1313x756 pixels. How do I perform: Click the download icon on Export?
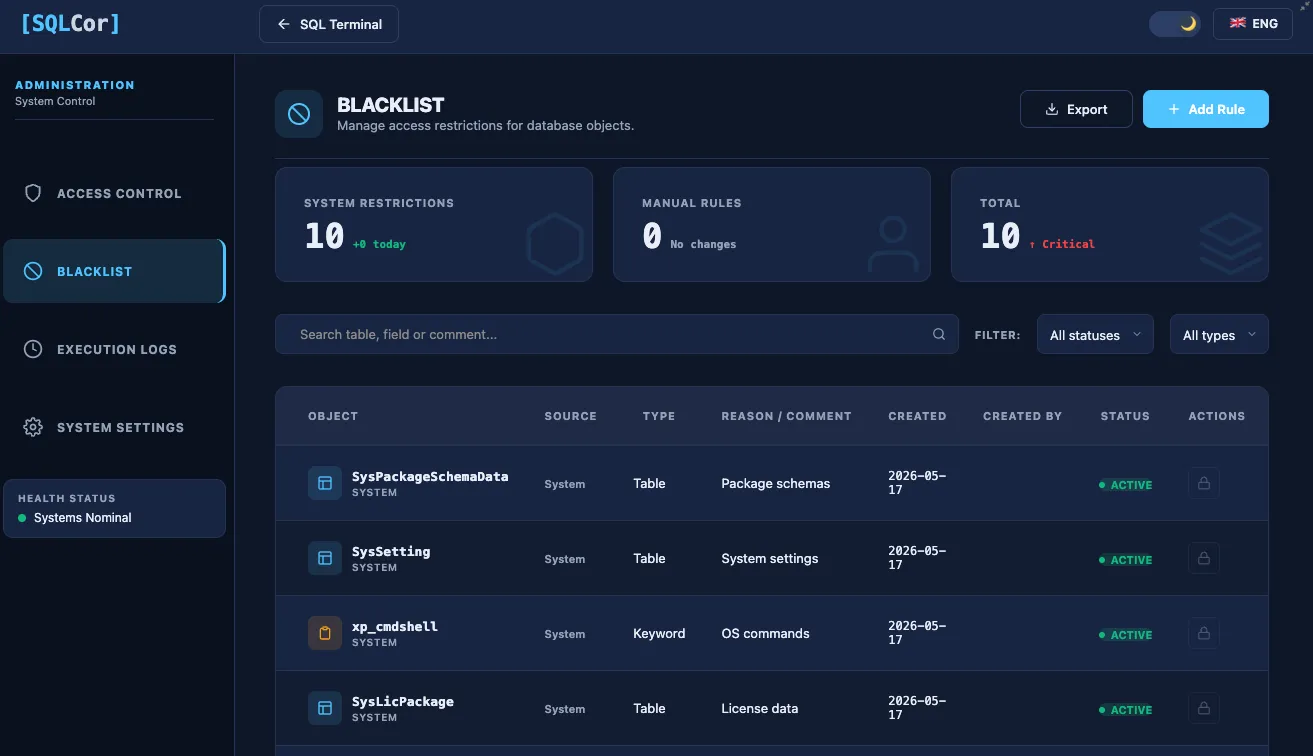point(1052,109)
